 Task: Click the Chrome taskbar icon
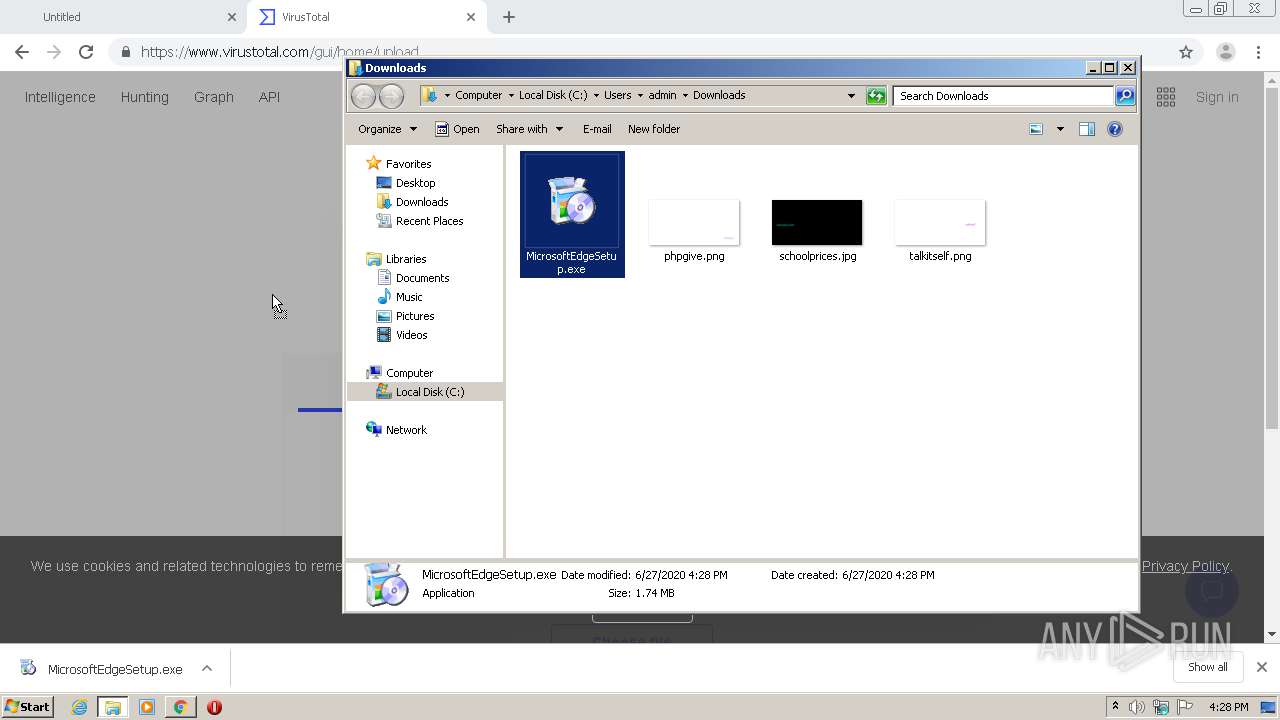click(180, 707)
